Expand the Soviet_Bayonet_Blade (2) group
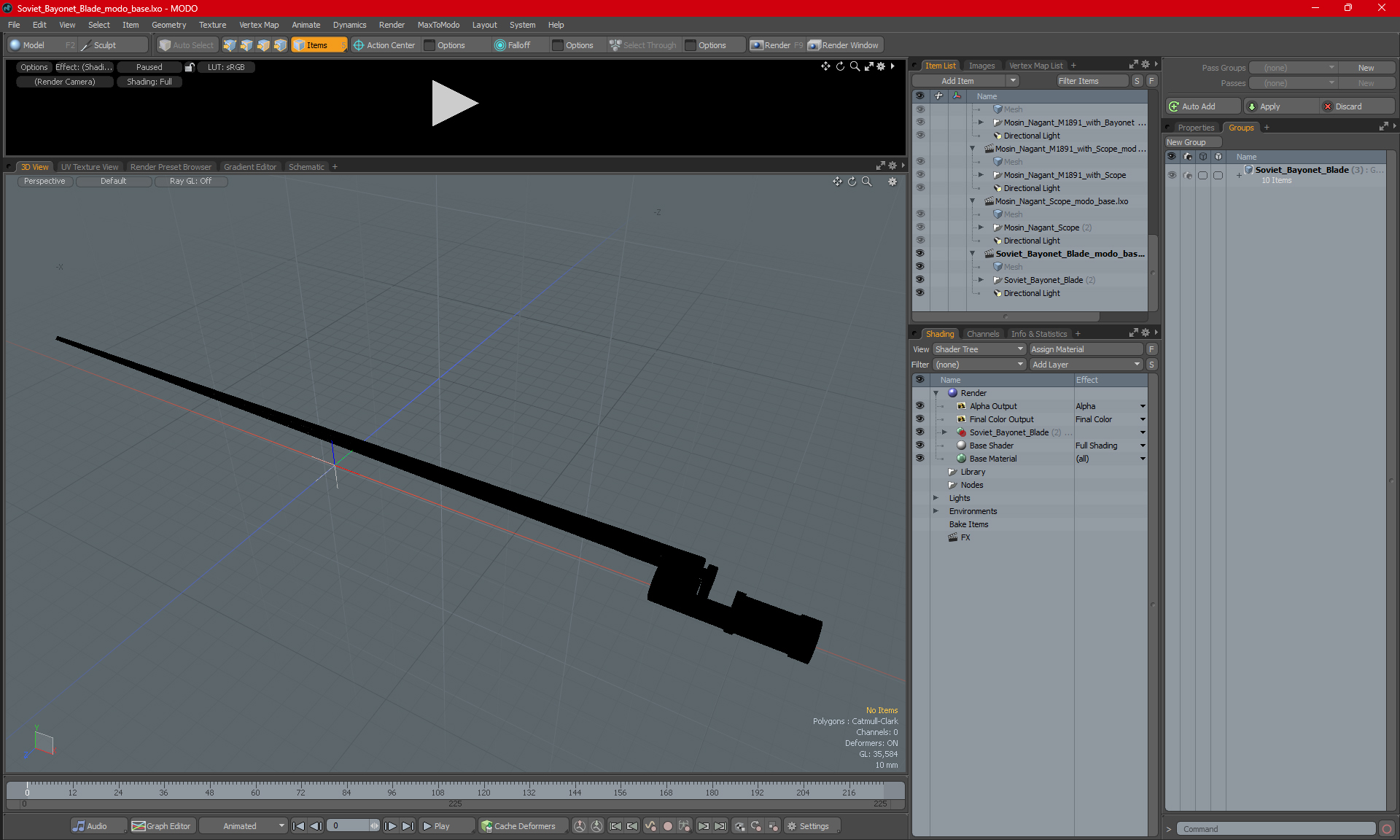The image size is (1400, 840). [981, 280]
